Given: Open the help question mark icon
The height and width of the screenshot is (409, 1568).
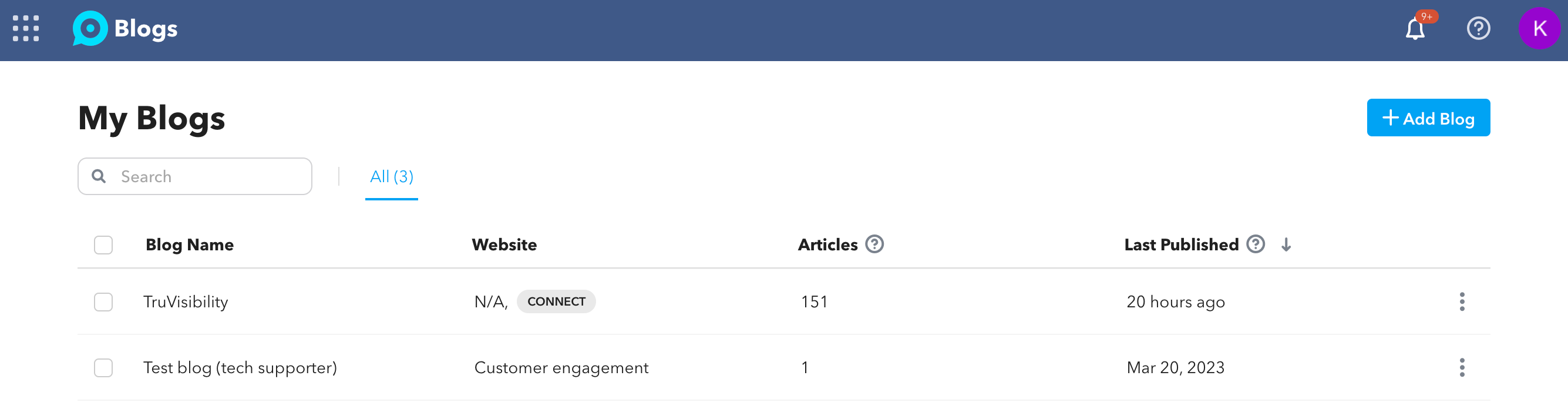Looking at the screenshot, I should tap(1478, 29).
